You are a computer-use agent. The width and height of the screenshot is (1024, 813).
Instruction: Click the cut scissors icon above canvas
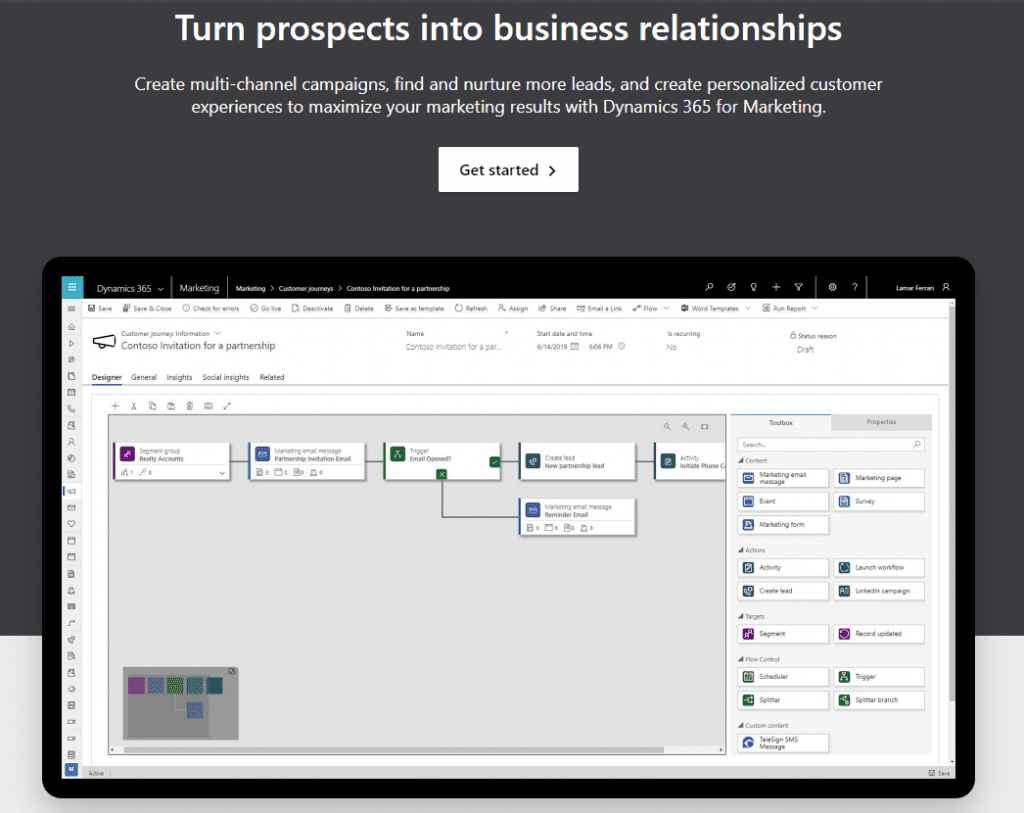133,406
